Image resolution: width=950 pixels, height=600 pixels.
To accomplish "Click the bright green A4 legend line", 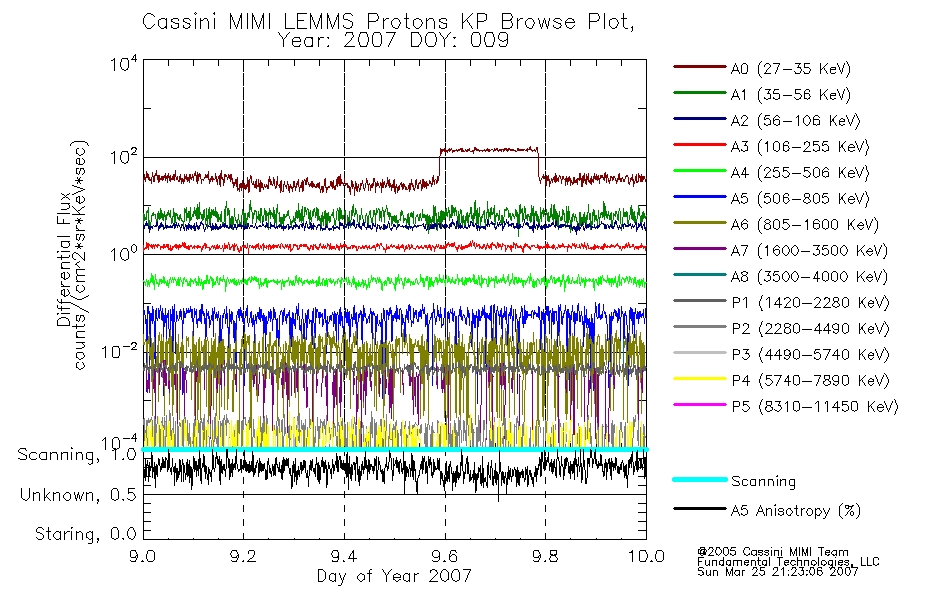I will pyautogui.click(x=700, y=171).
